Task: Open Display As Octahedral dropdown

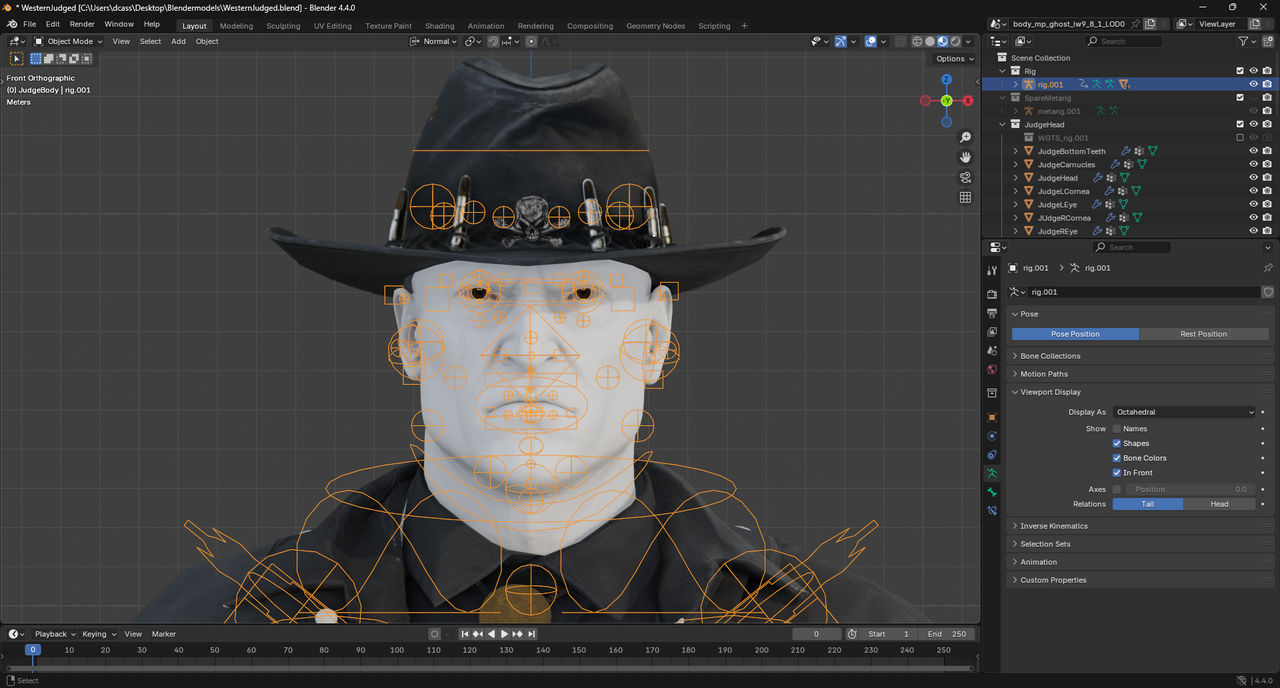Action: 1185,412
